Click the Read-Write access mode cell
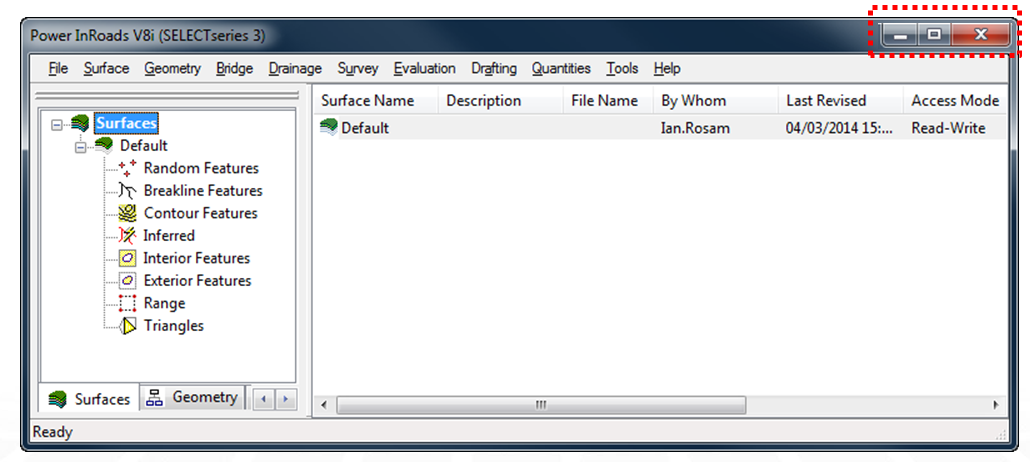Viewport: 1030px width, 462px height. coord(948,128)
